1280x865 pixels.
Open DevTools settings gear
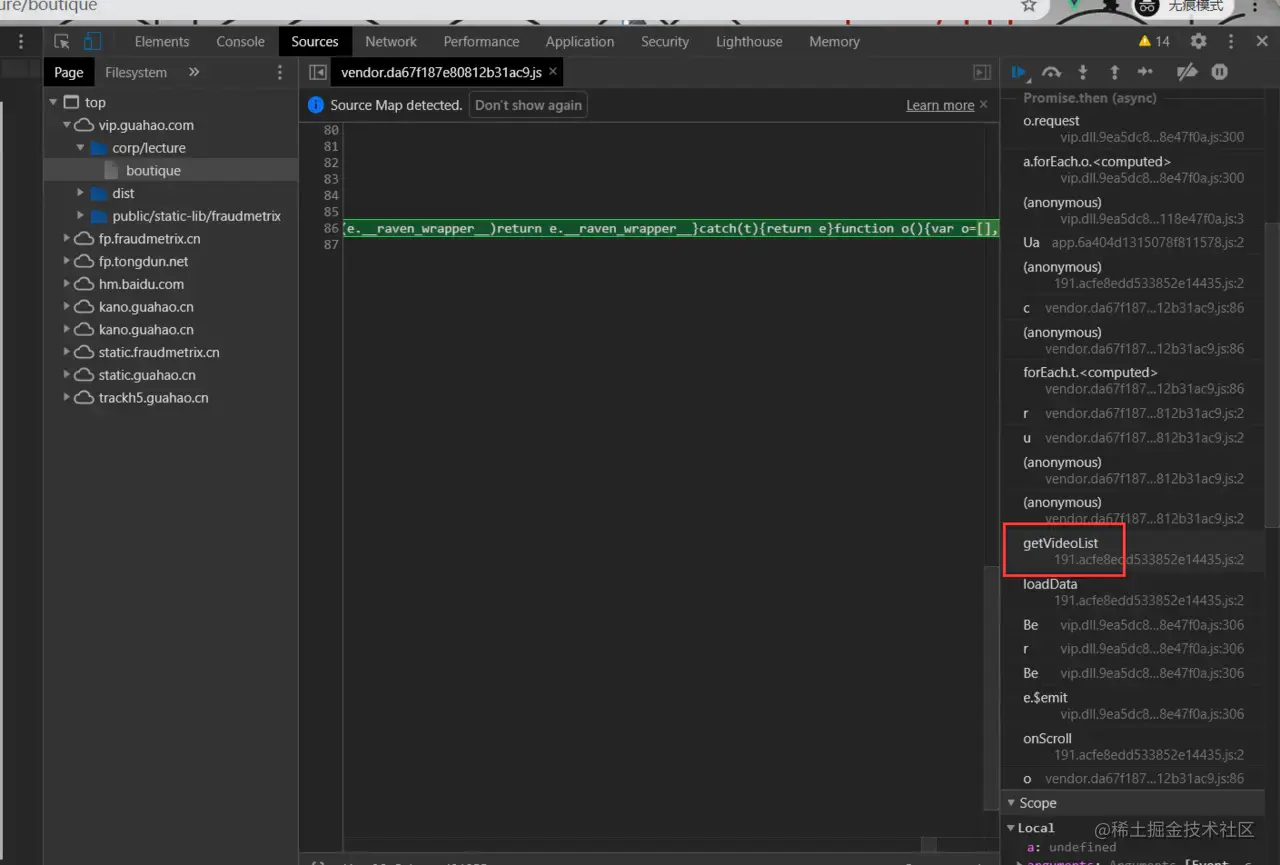[1198, 42]
